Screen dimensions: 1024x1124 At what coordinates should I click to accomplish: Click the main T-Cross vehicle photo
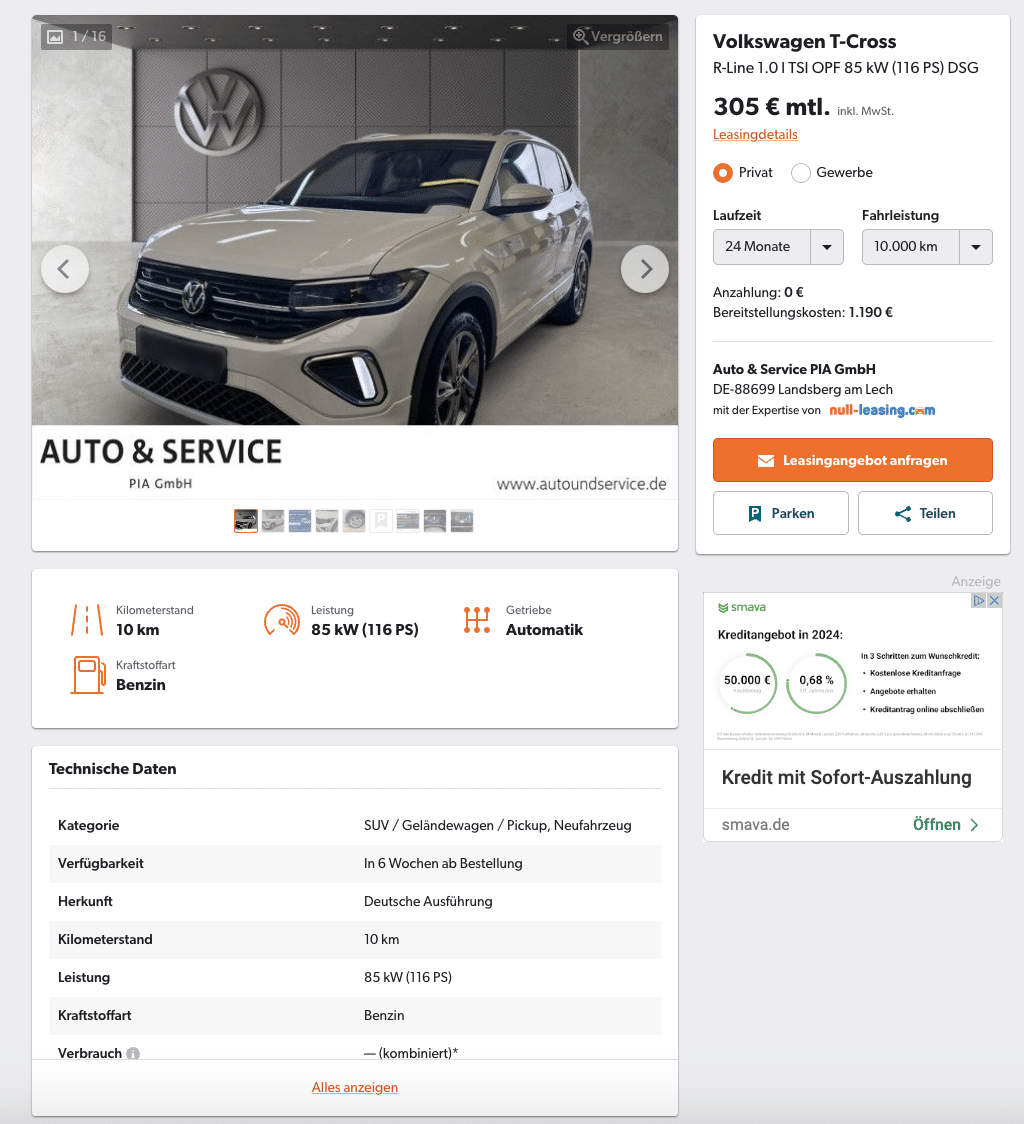(355, 220)
